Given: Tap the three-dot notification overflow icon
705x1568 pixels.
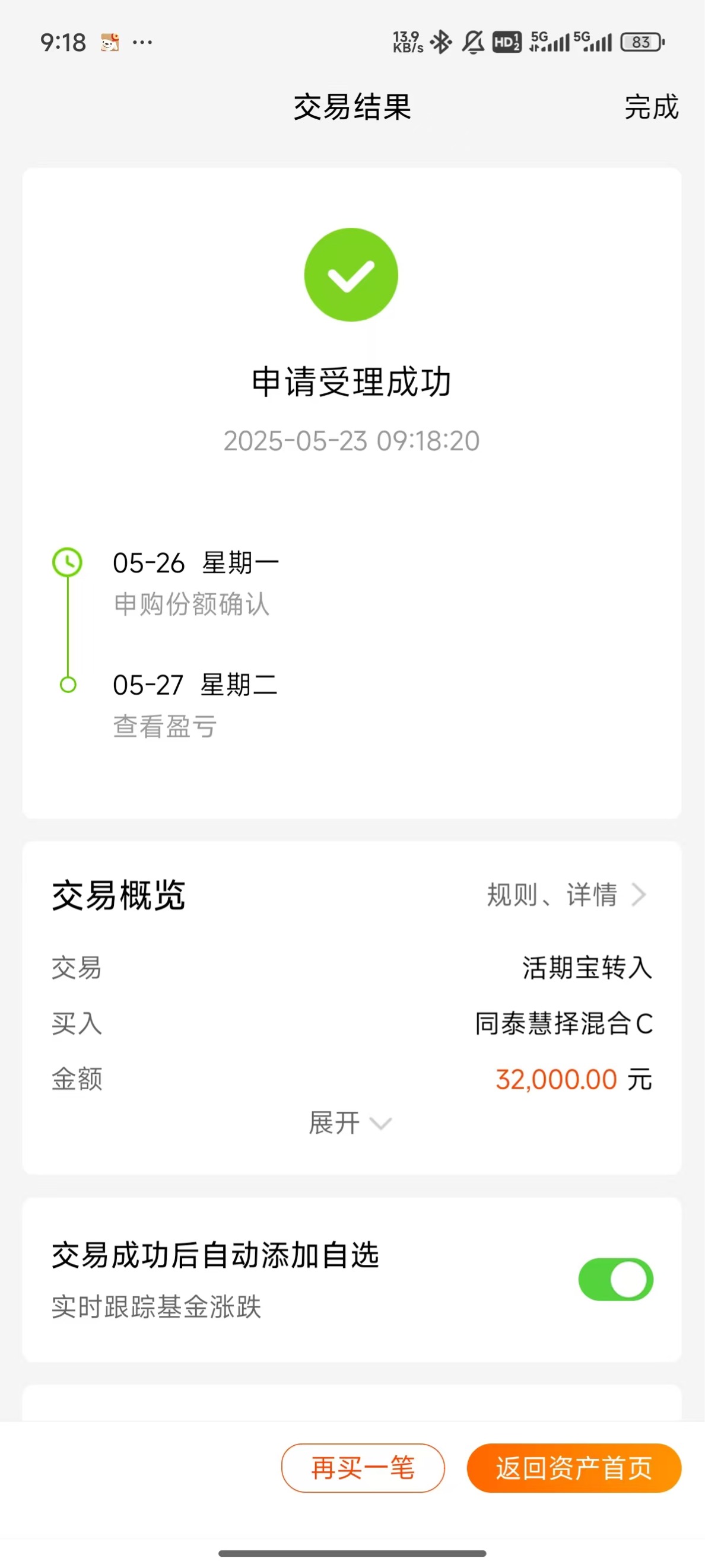Looking at the screenshot, I should (142, 42).
